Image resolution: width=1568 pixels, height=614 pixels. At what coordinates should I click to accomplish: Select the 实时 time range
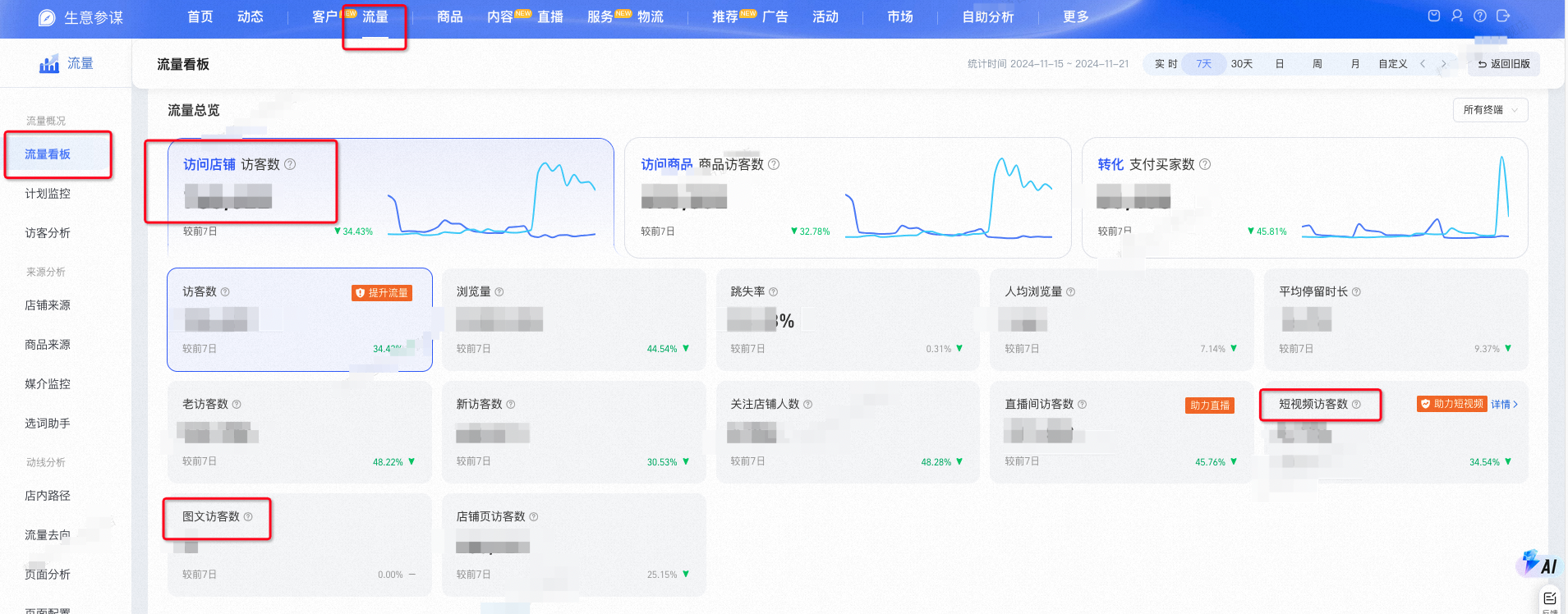tap(1166, 64)
